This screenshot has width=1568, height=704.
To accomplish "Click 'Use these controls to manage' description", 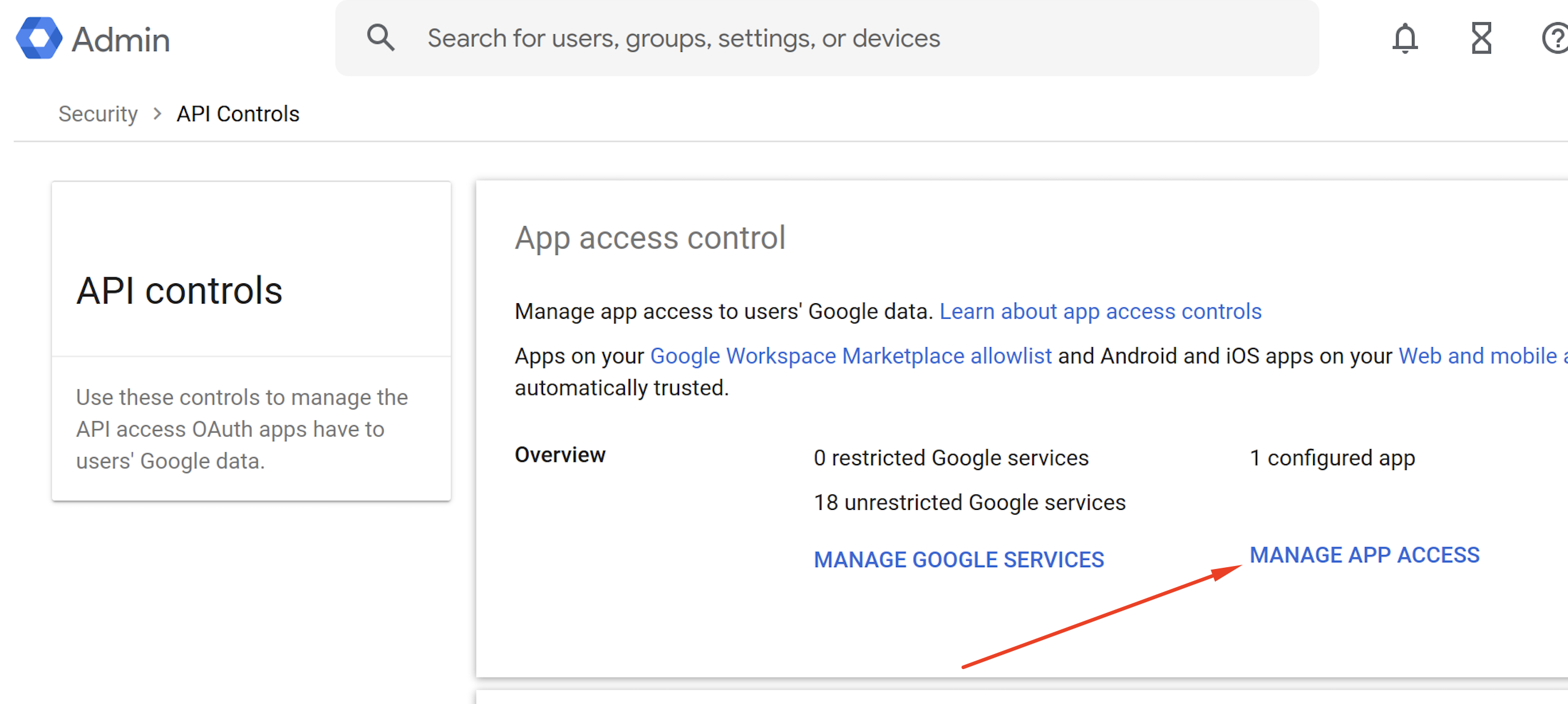I will (x=242, y=429).
